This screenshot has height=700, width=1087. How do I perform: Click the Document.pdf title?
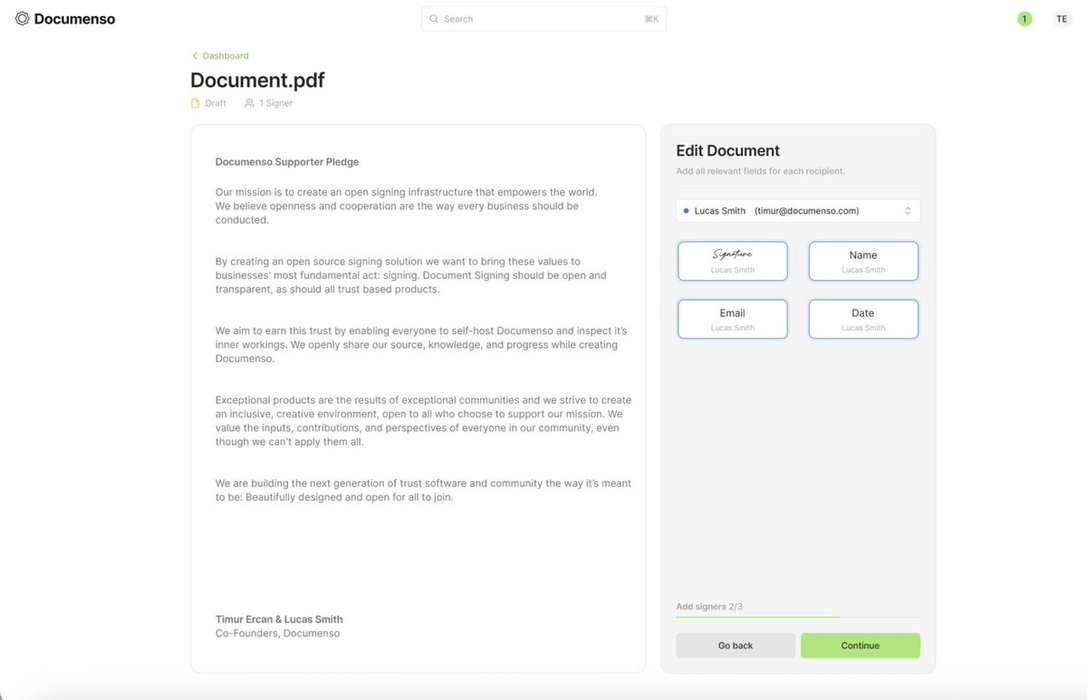click(257, 80)
